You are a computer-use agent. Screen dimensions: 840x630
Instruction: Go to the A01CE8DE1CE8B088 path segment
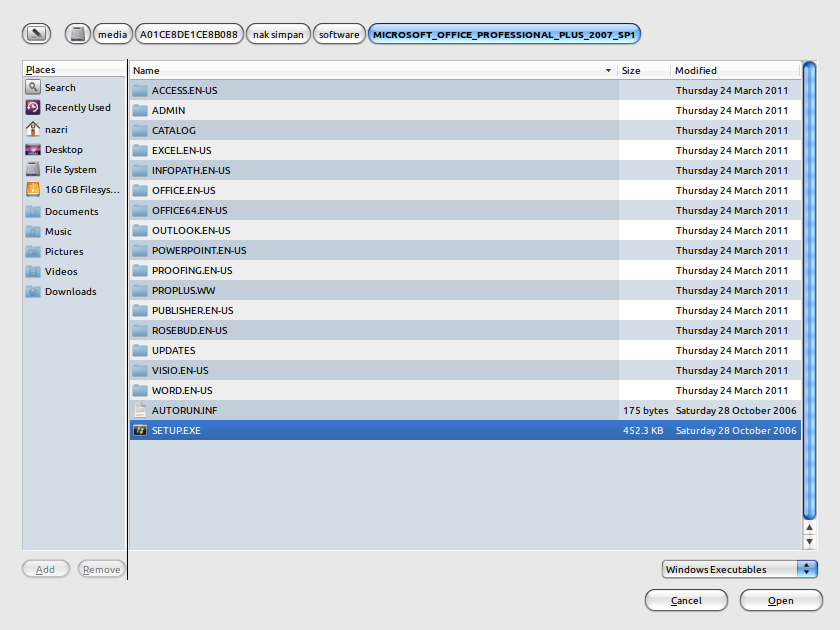pyautogui.click(x=189, y=34)
